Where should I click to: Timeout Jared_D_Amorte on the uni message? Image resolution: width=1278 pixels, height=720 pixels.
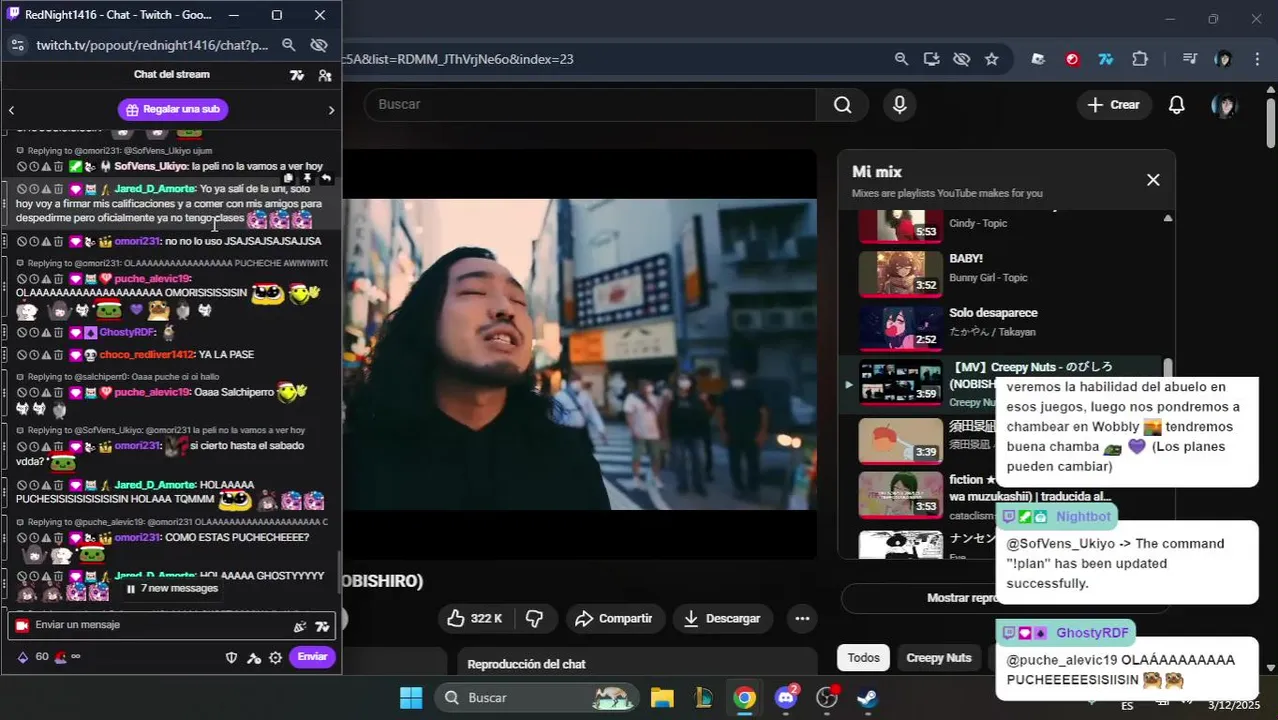[34, 189]
